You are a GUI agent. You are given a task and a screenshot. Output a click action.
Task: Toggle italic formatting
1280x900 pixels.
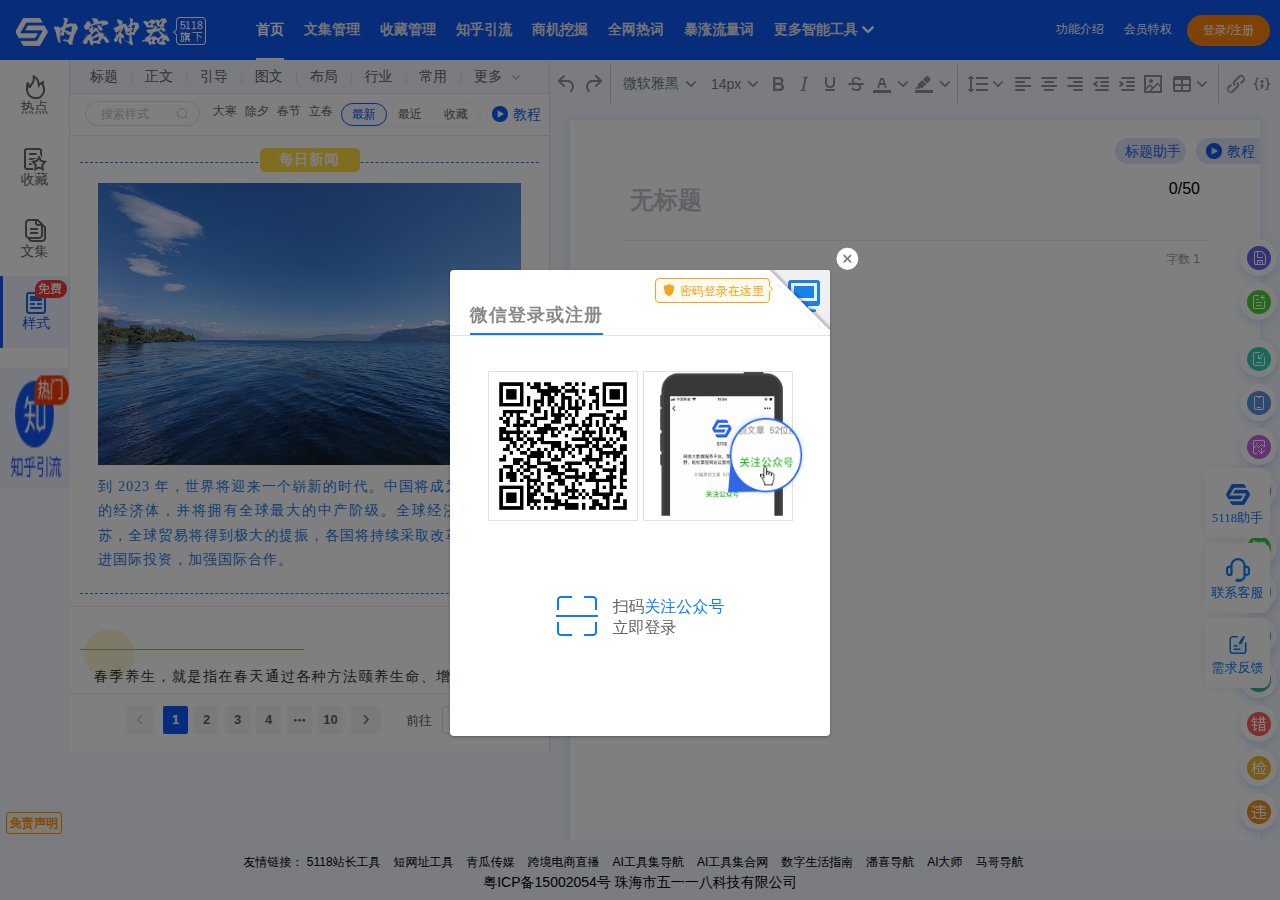(804, 84)
